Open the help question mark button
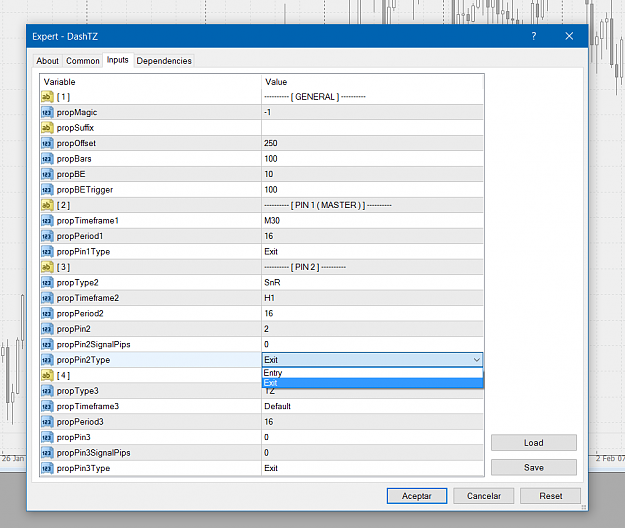This screenshot has height=528, width=625. coord(534,36)
